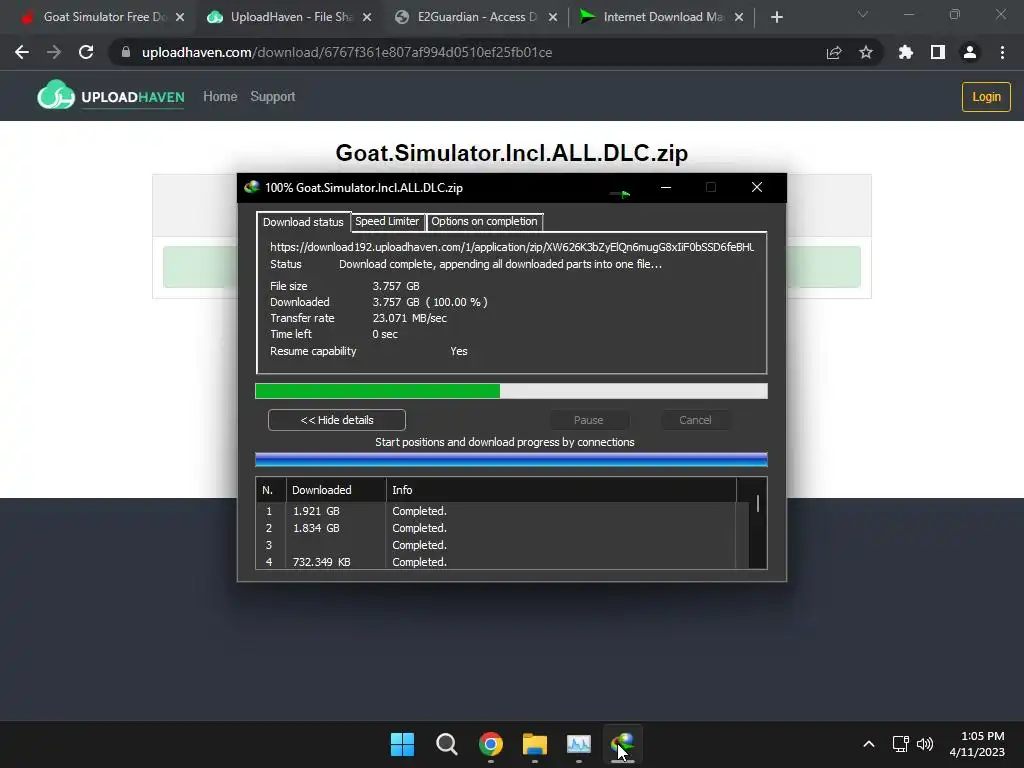Close the UploadHaven browser tab
The height and width of the screenshot is (768, 1024).
(x=367, y=17)
